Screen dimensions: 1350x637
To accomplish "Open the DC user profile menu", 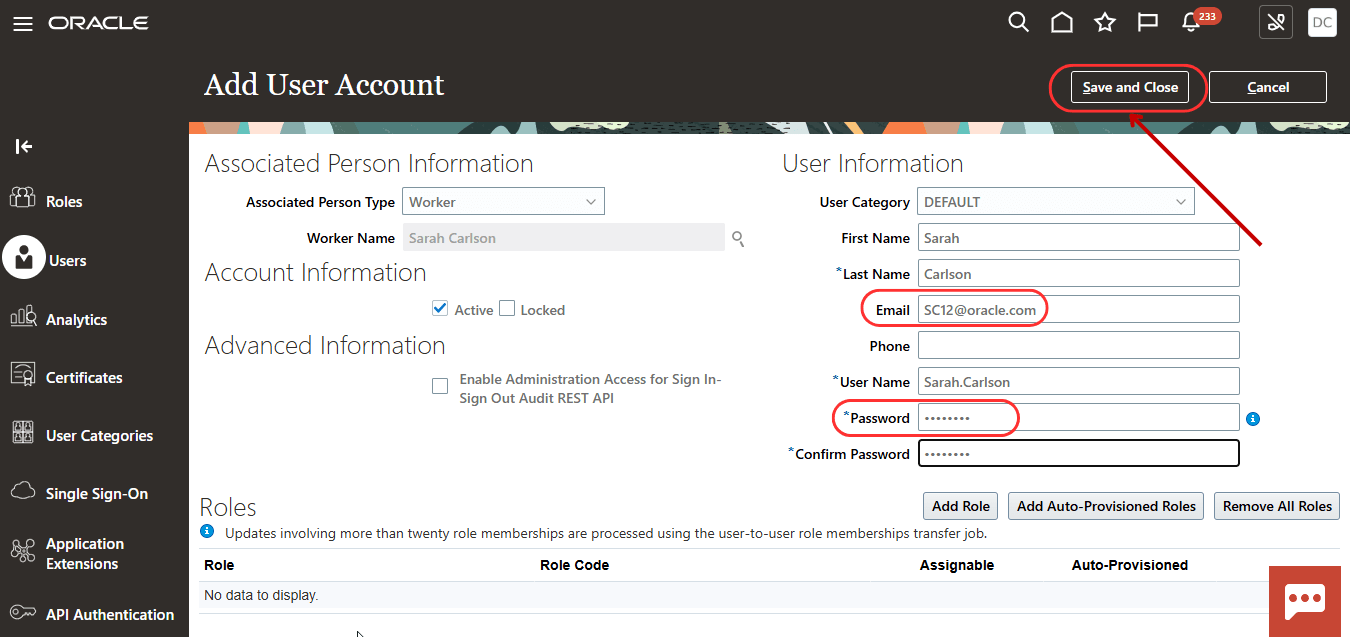I will [x=1322, y=22].
